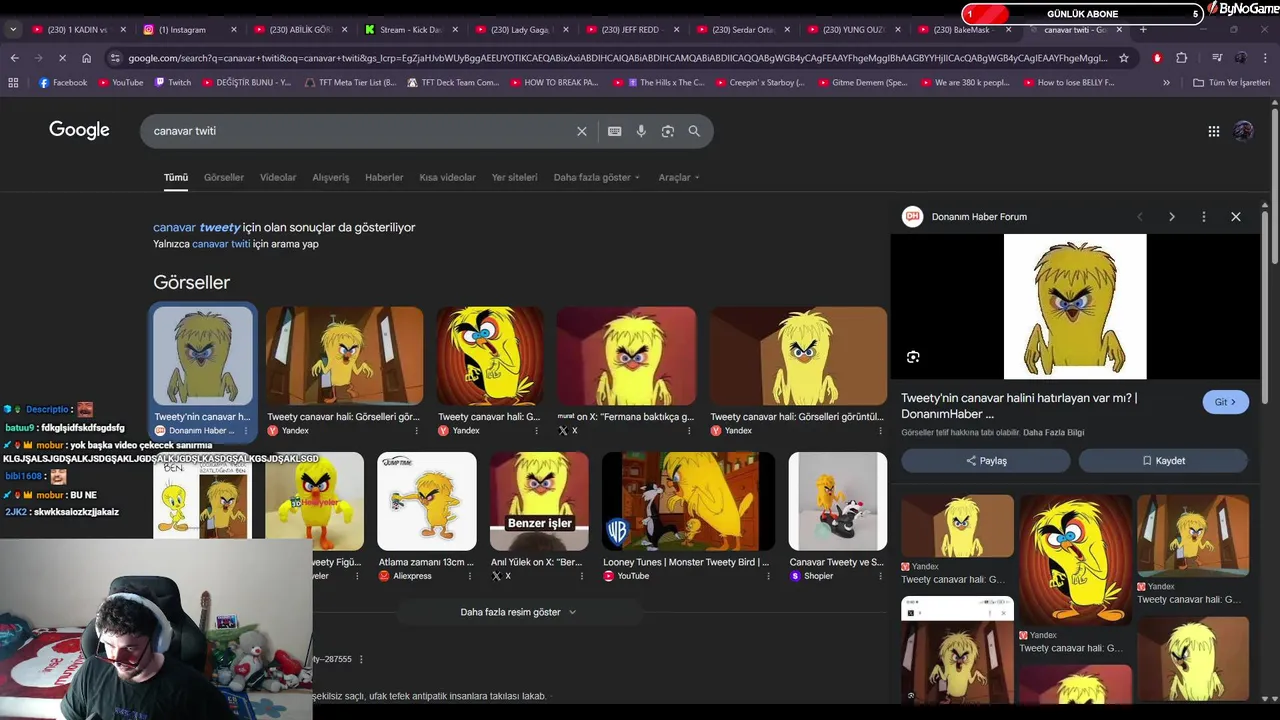Select the first Donanım Haber Tweety thumbnail
This screenshot has height=720, width=1280.
203,356
